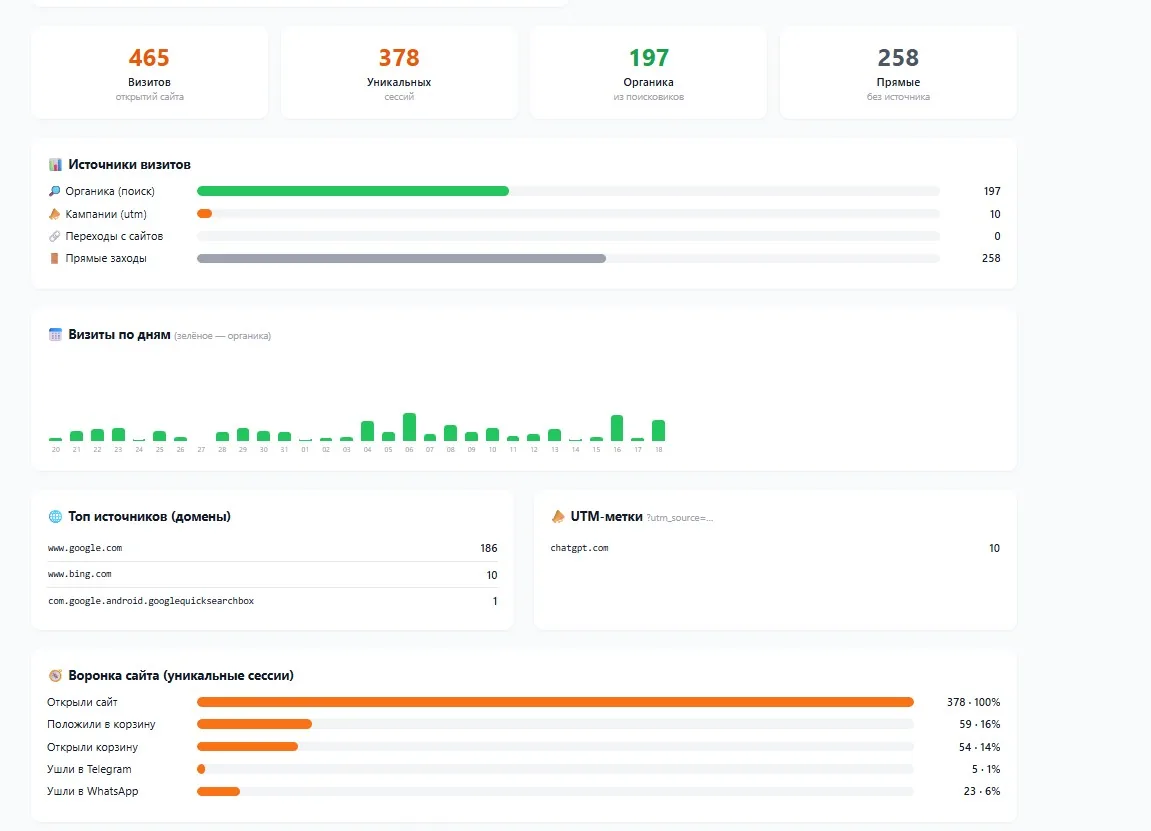Select the green chart bar for day 18
The image size is (1151, 831).
pos(658,430)
